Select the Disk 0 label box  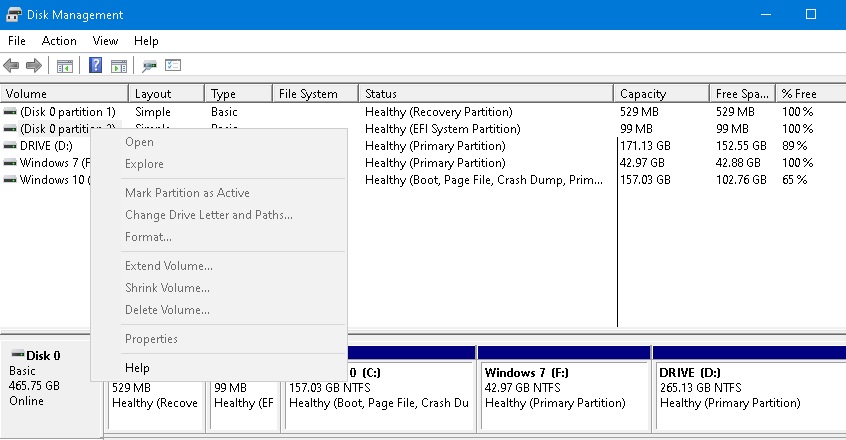[51, 387]
